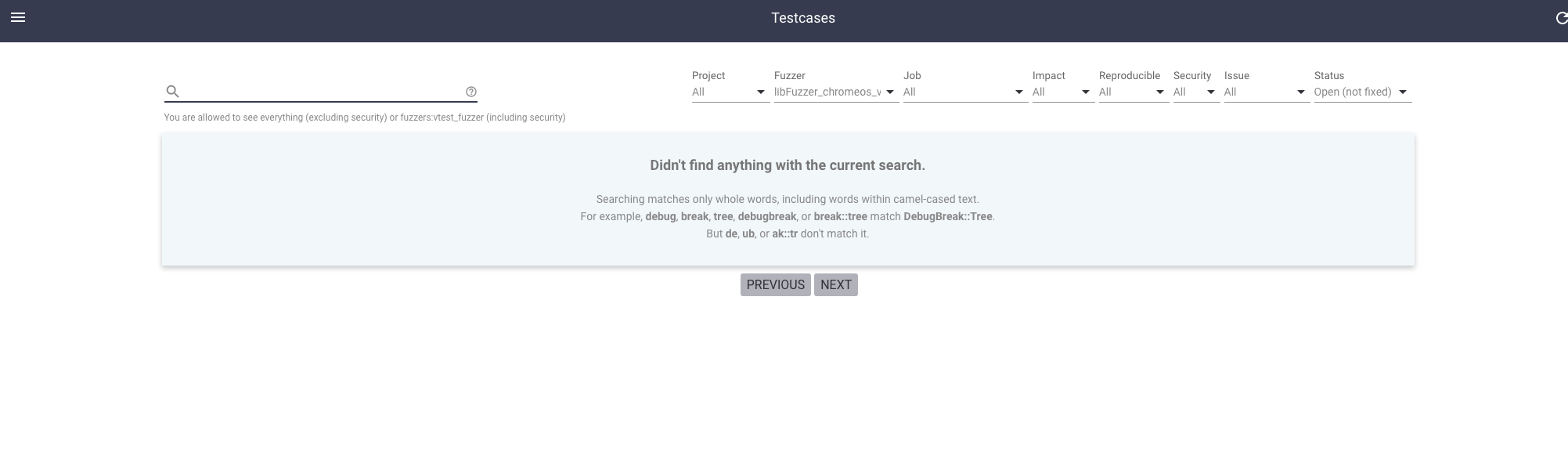Expand the Project filter dropdown
Screen dimensions: 1568x474
[x=730, y=92]
